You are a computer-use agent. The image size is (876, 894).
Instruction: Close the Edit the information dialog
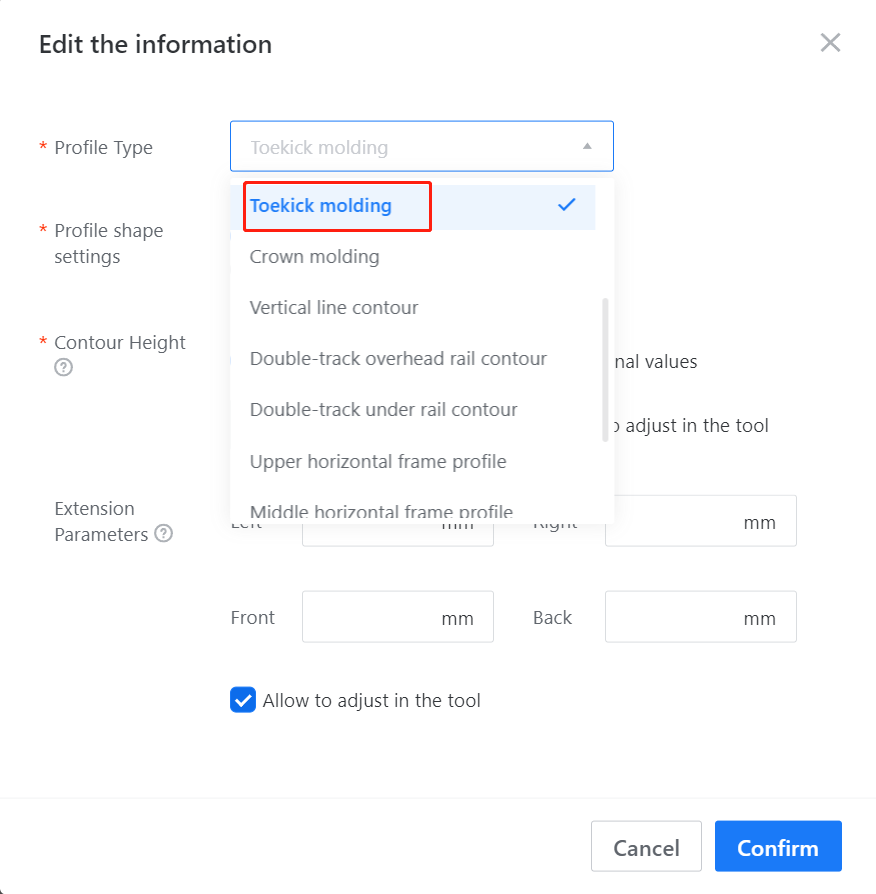(830, 43)
